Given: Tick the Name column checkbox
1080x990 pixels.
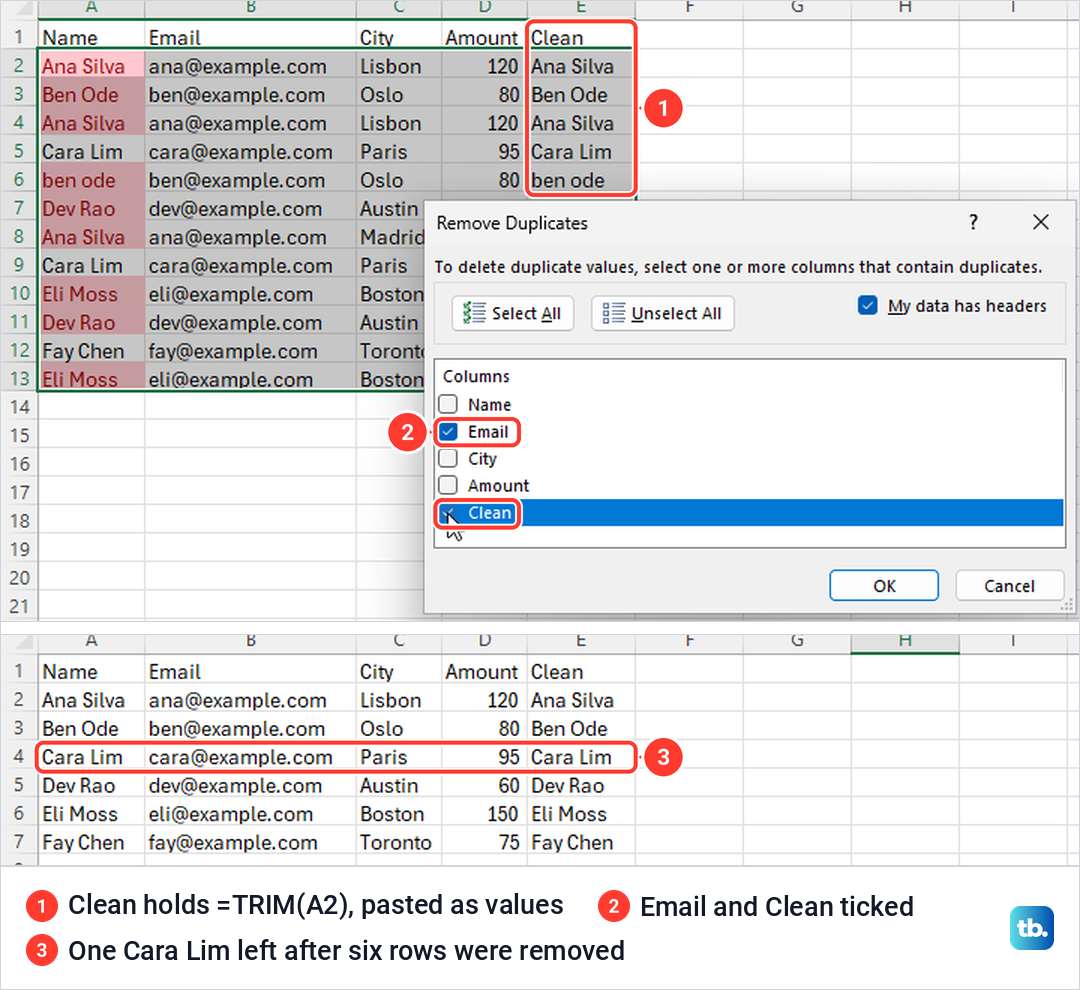Looking at the screenshot, I should (448, 404).
